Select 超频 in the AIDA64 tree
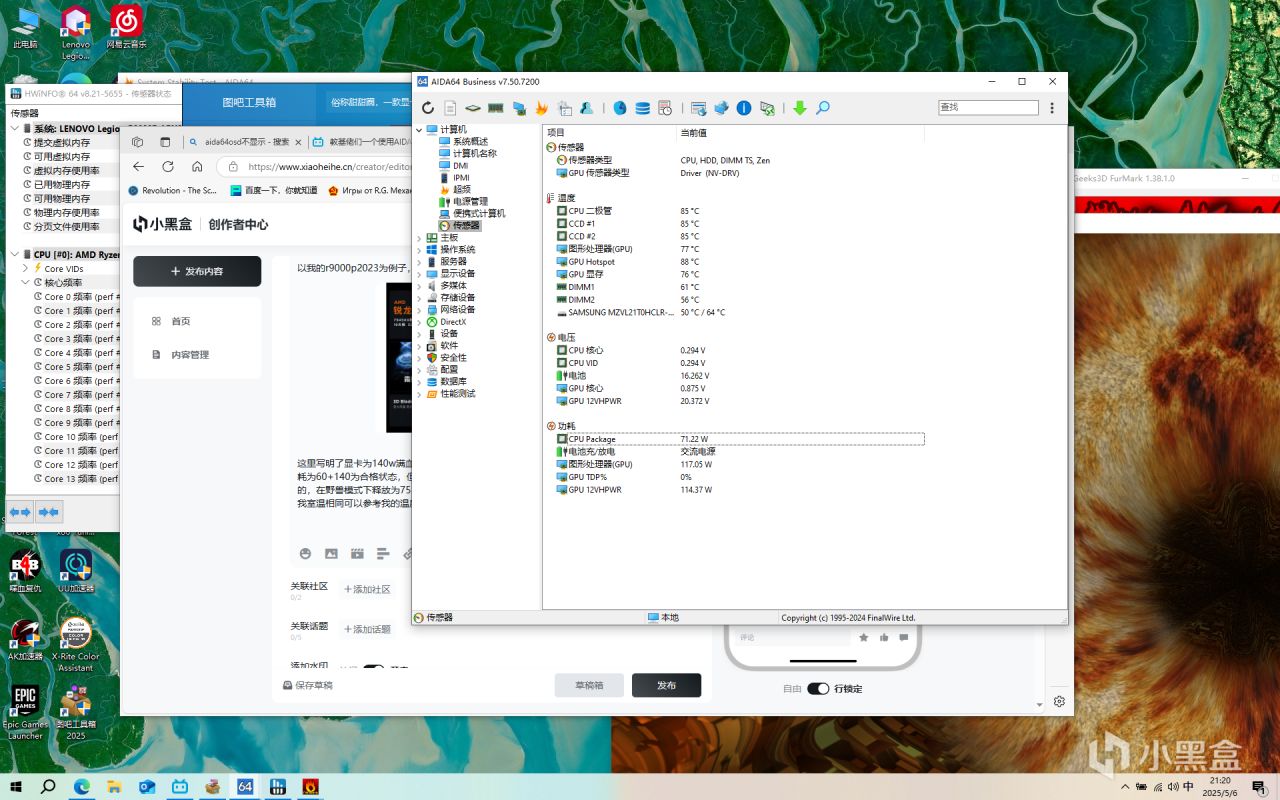This screenshot has width=1280, height=800. (x=461, y=190)
